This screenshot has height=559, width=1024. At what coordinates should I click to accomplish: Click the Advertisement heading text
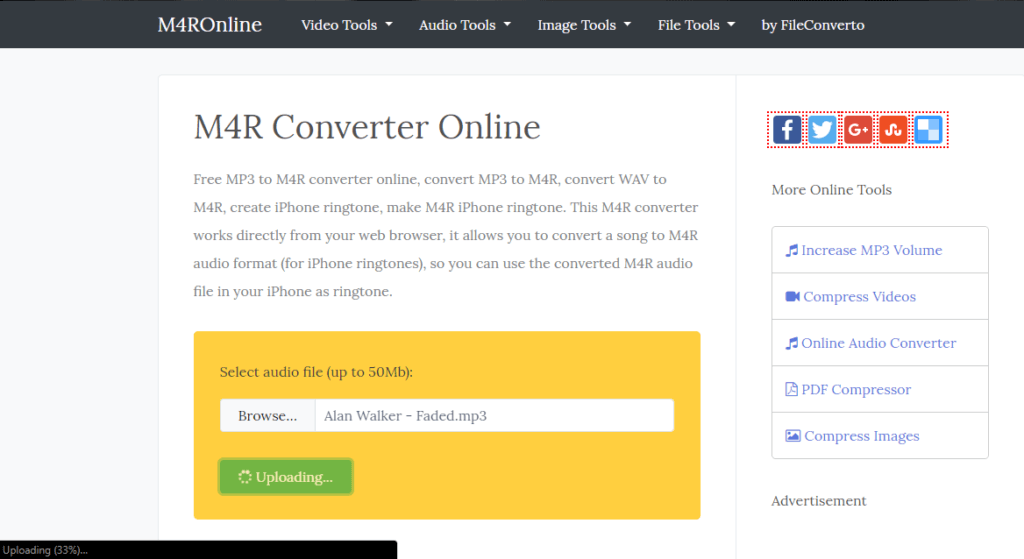point(819,501)
